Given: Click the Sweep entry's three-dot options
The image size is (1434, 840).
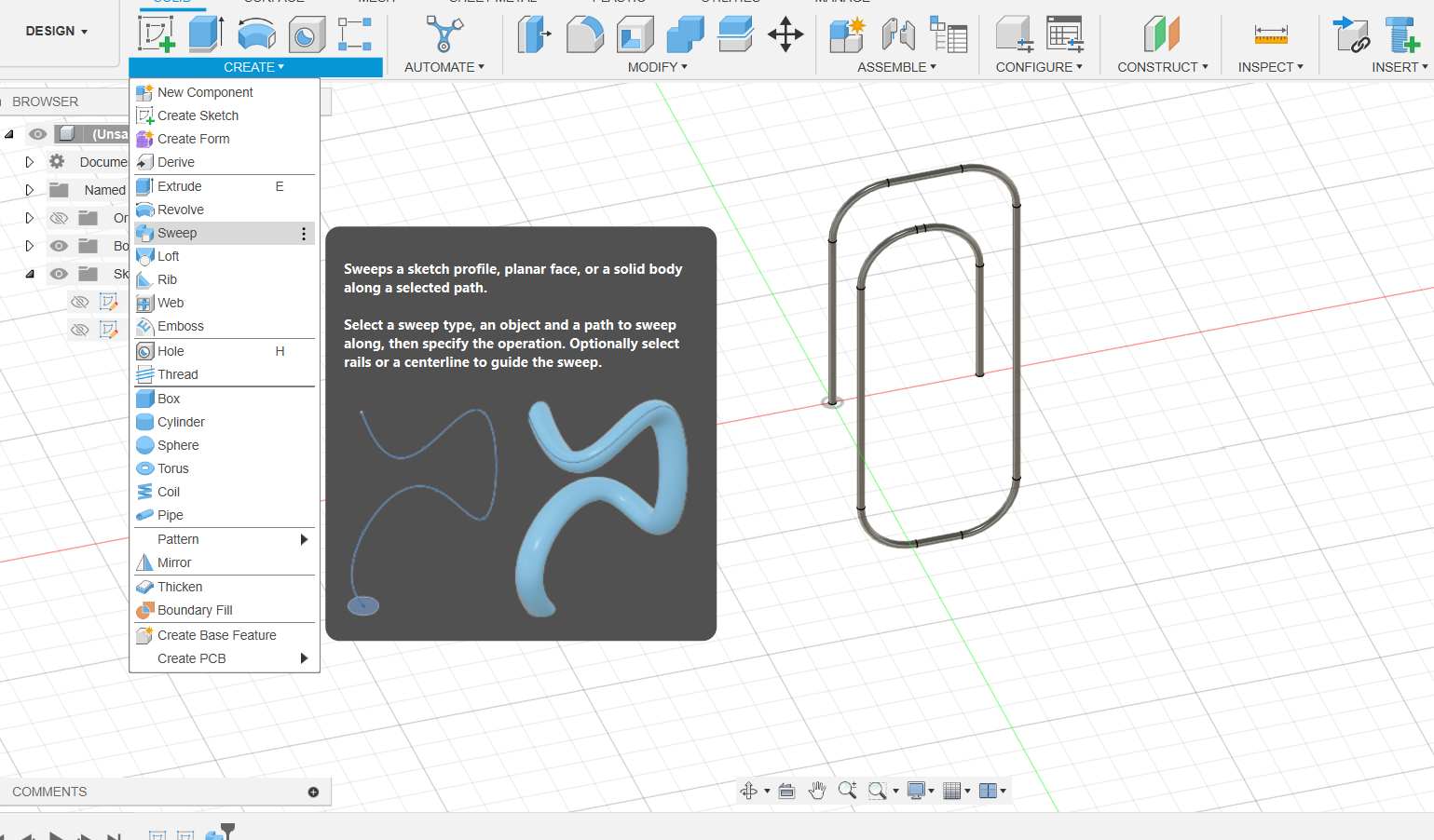Looking at the screenshot, I should coord(304,234).
